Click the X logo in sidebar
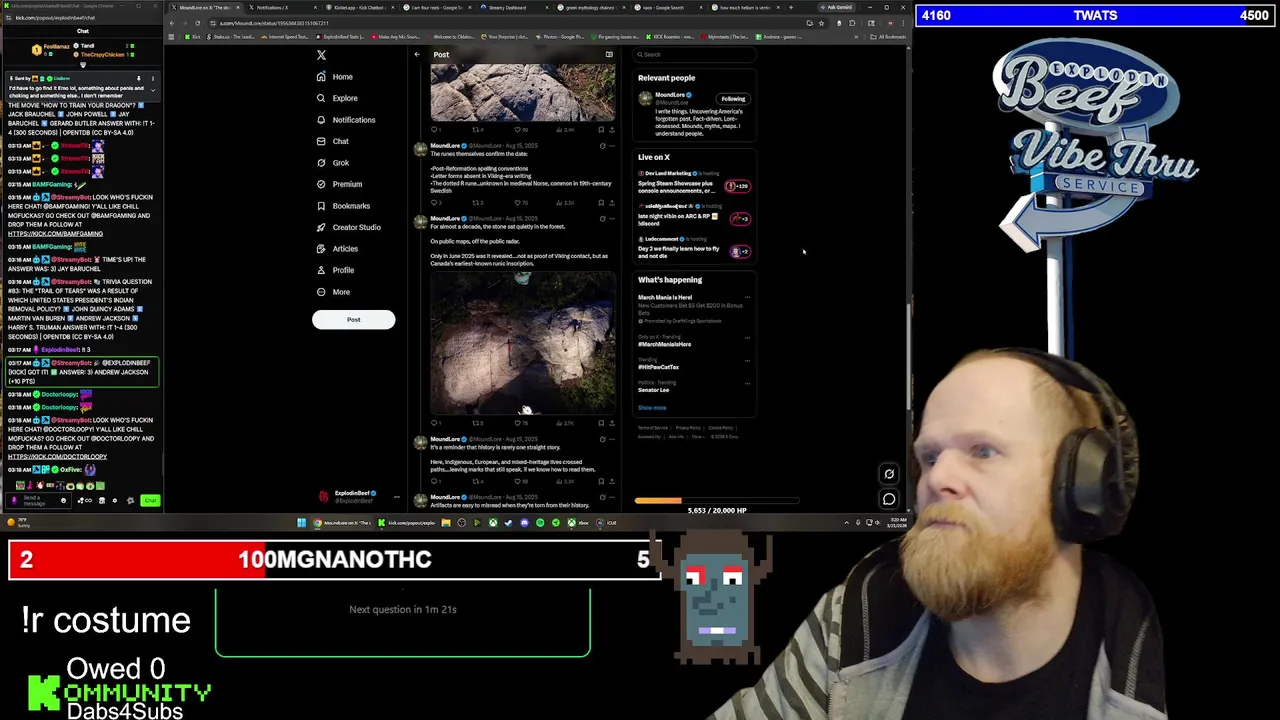The height and width of the screenshot is (720, 1280). 321,55
